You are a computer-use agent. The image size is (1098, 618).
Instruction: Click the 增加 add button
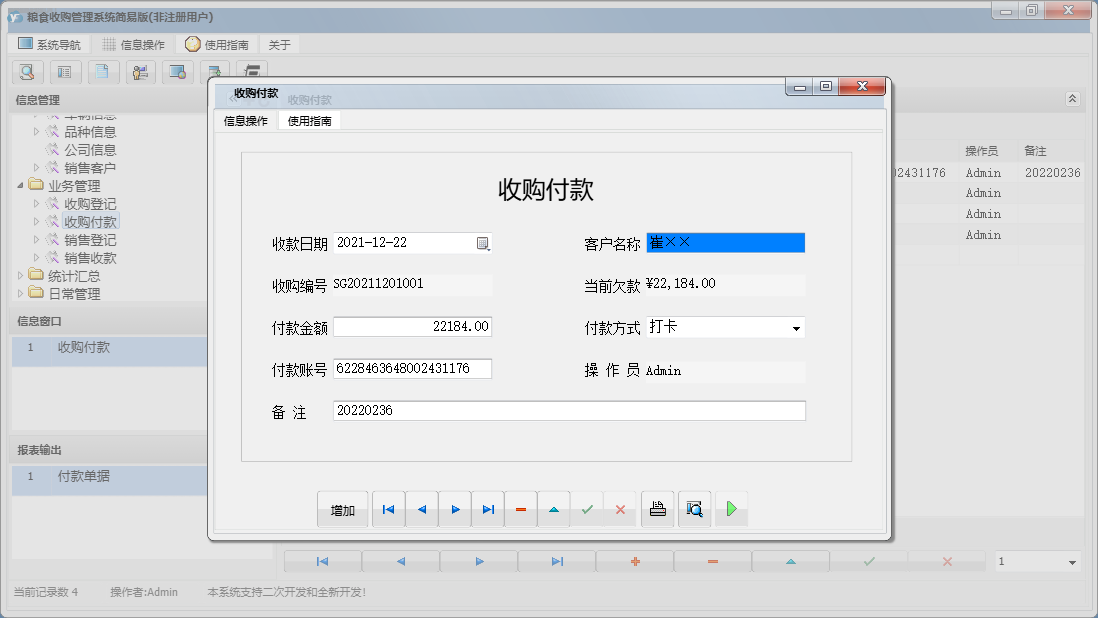click(x=343, y=509)
